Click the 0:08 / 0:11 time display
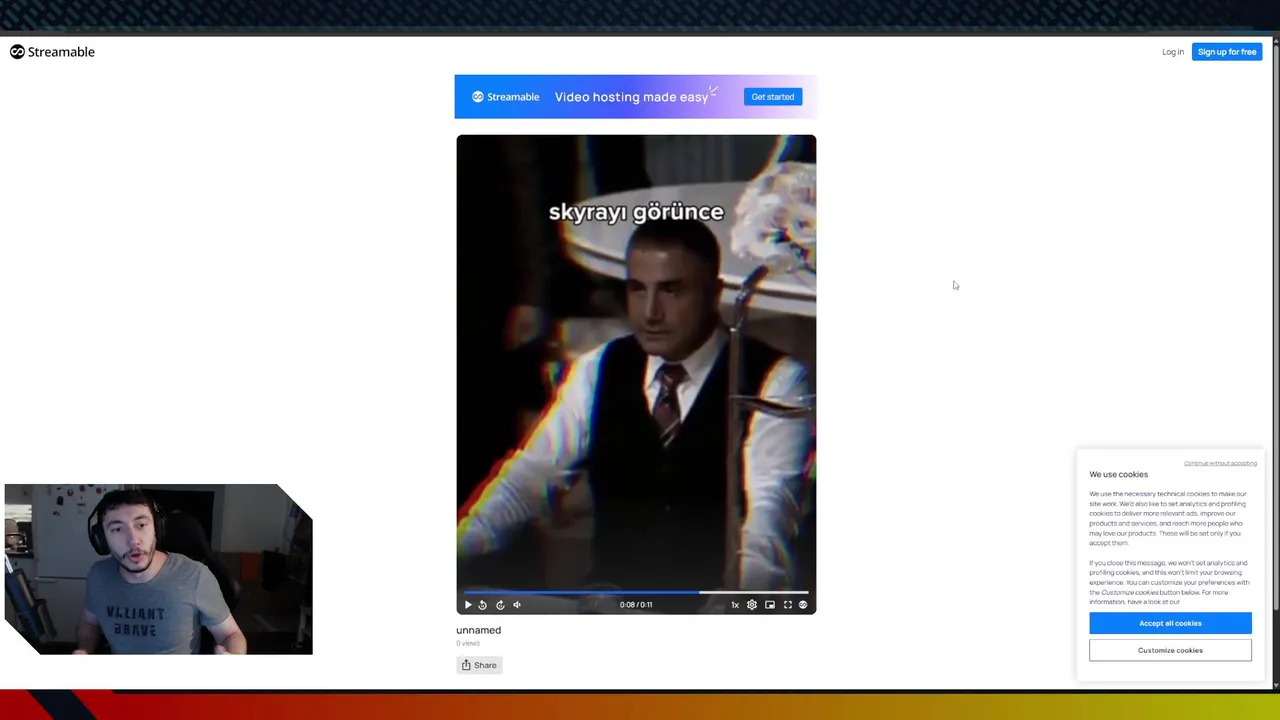 (636, 605)
